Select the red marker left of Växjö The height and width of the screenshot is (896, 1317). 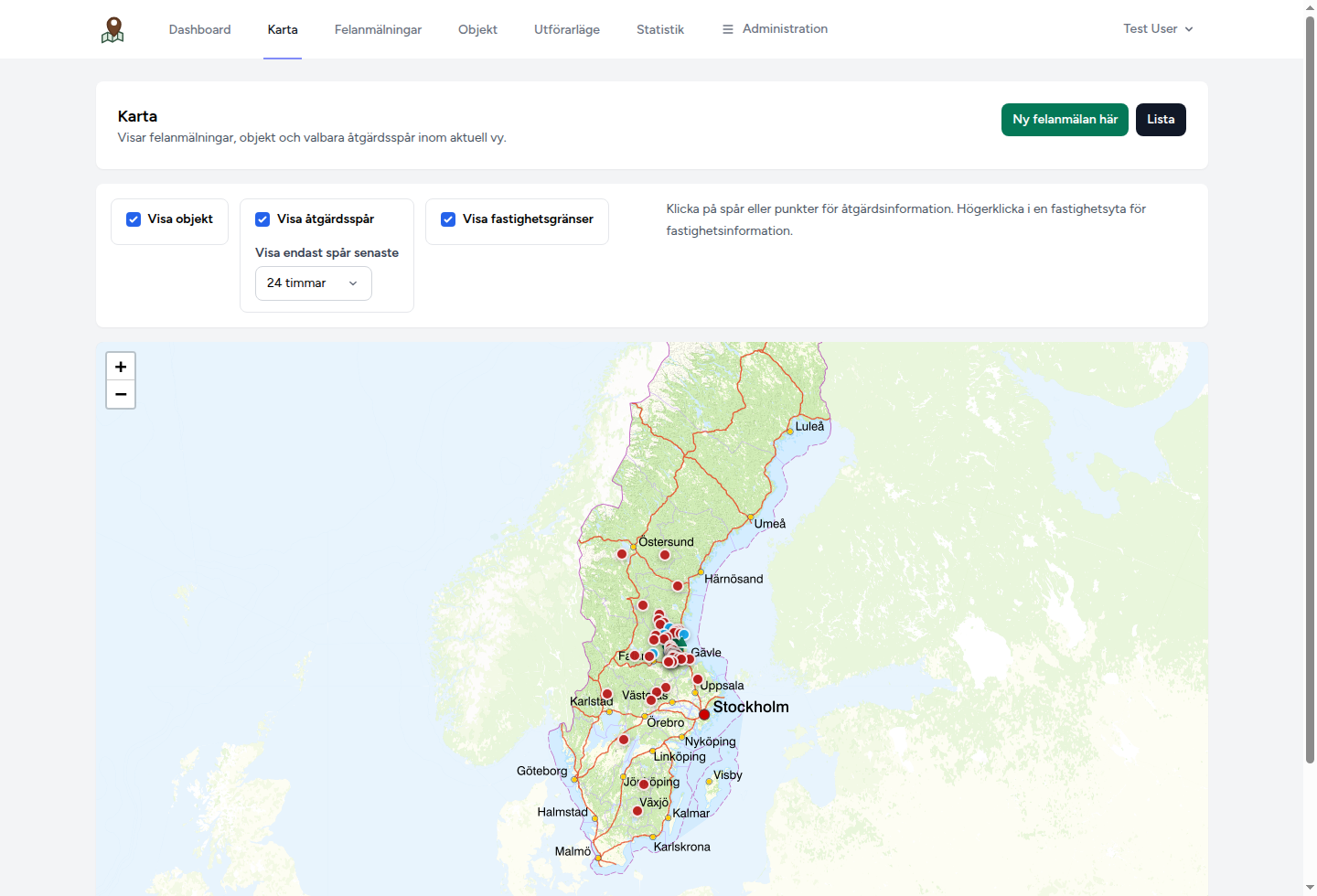coord(637,811)
